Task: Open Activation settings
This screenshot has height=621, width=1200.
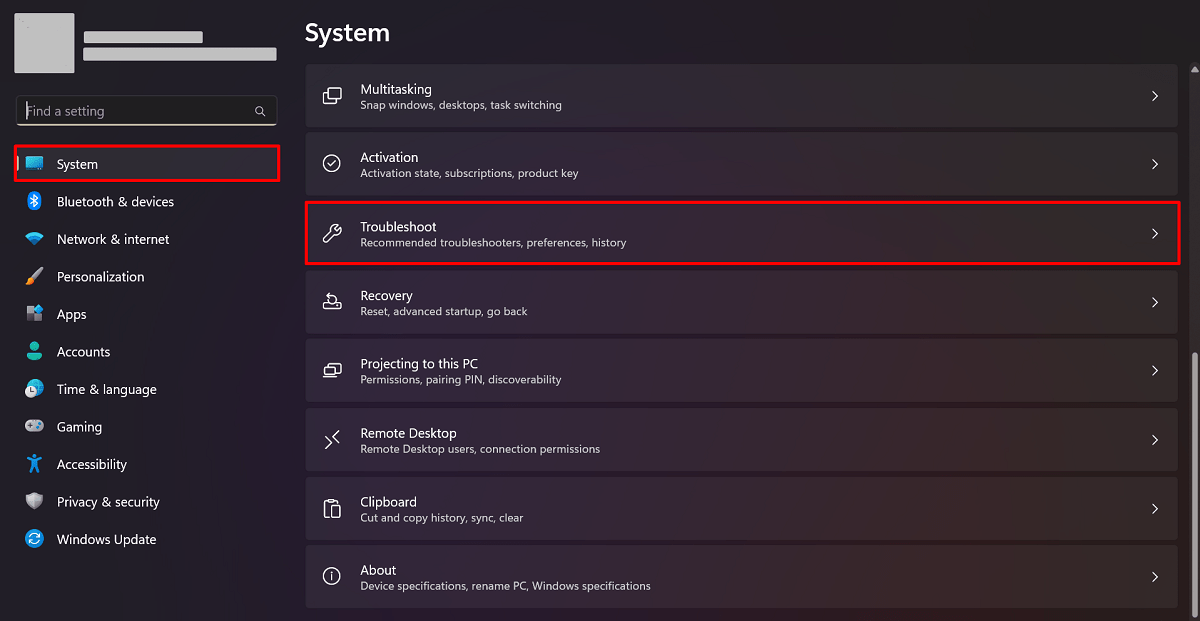Action: [740, 164]
